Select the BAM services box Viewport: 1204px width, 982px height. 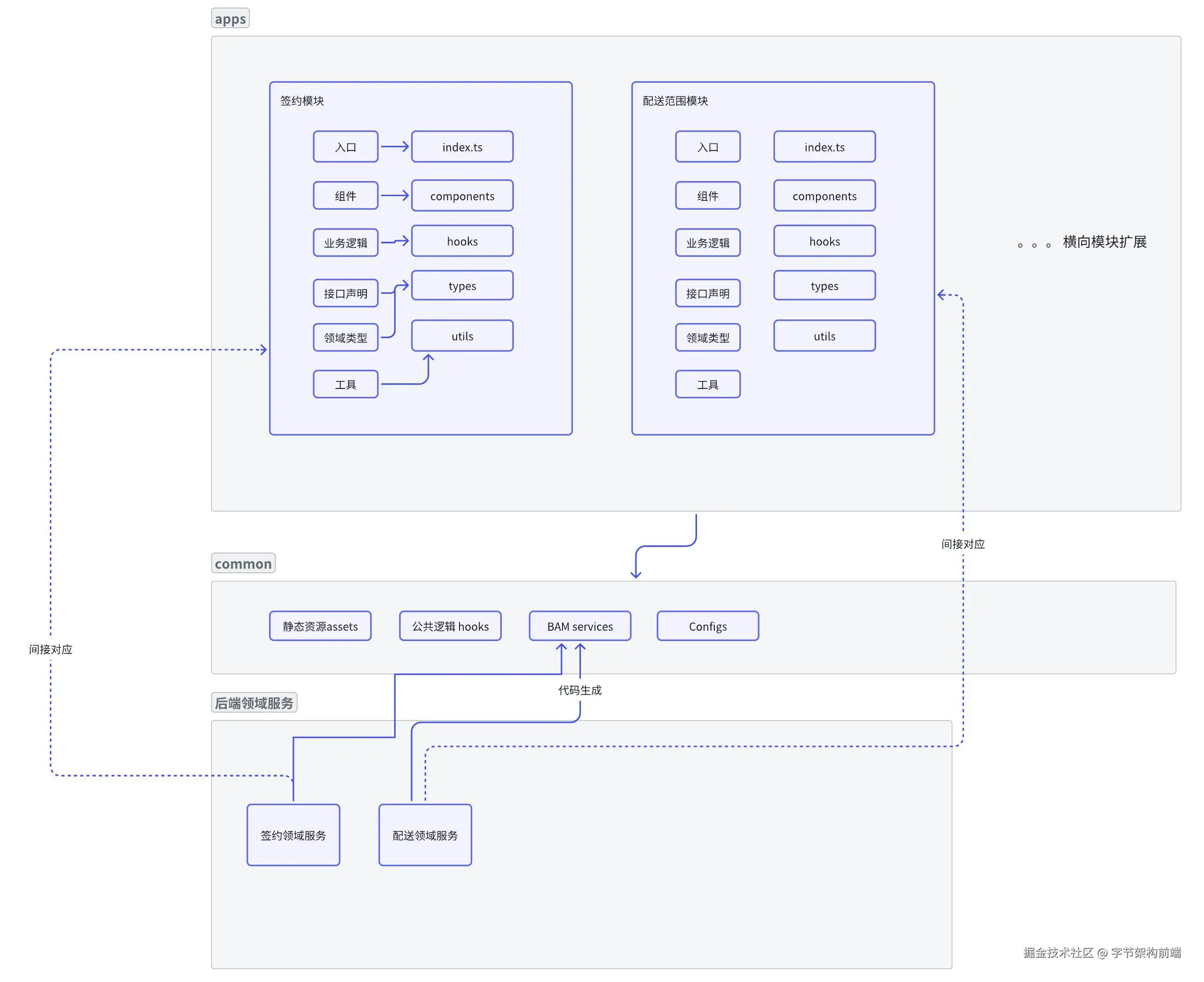click(579, 626)
